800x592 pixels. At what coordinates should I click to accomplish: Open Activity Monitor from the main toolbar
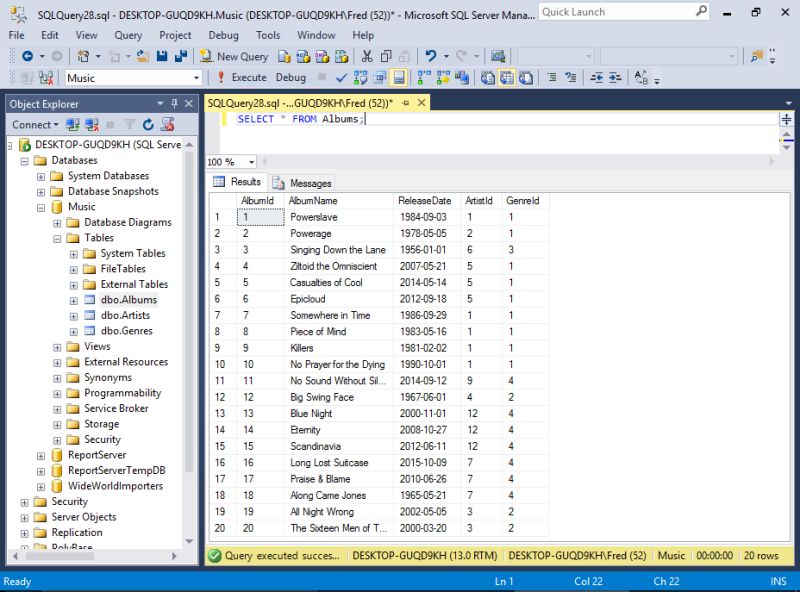pos(498,56)
